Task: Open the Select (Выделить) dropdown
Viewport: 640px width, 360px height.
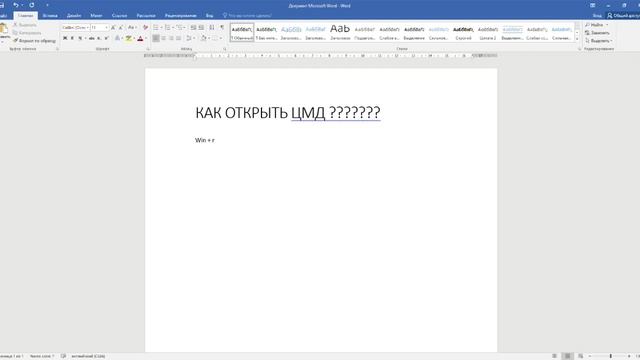Action: [598, 41]
